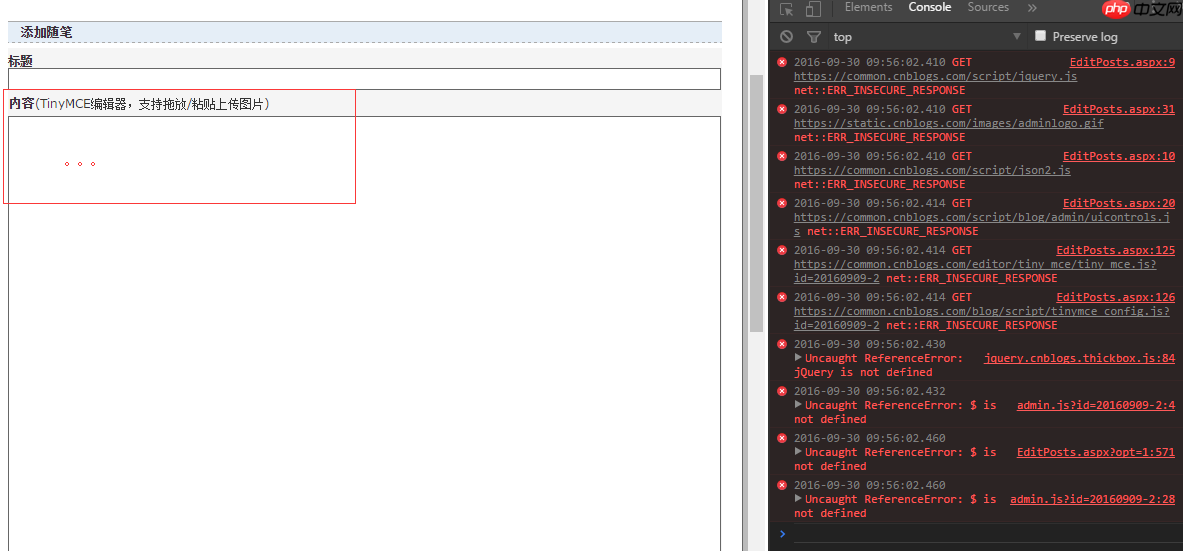Open the jquery.cnblogs.thickbox.js:84 link

1079,358
